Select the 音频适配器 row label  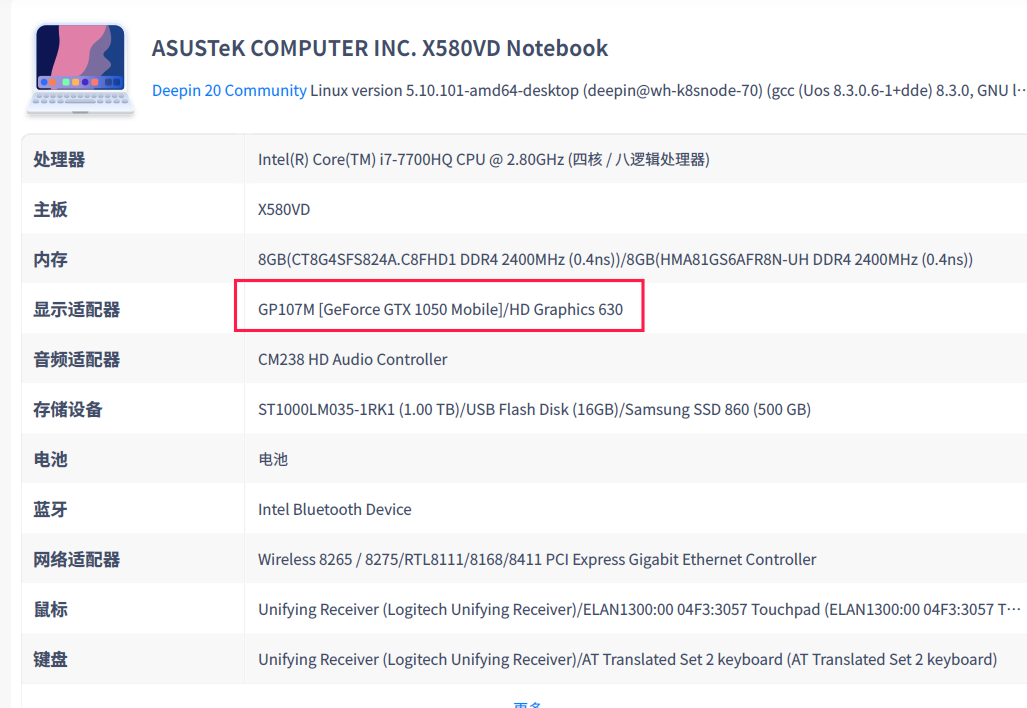tap(77, 359)
